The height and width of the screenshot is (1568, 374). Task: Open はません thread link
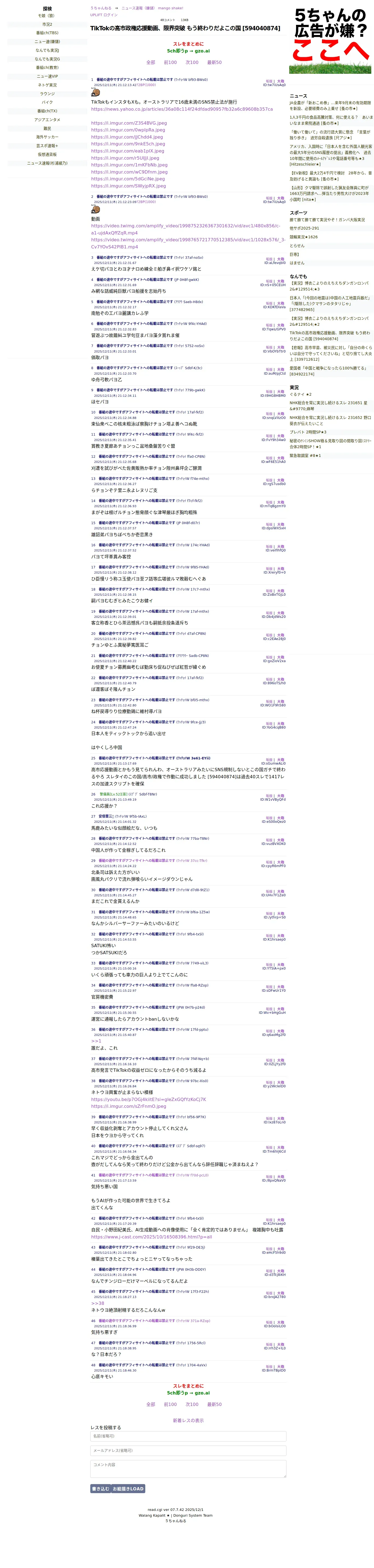[x=297, y=263]
